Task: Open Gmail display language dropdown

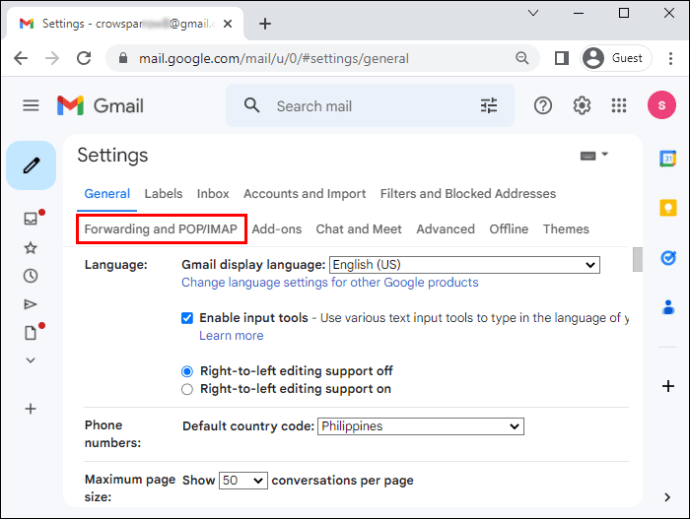Action: coord(464,265)
